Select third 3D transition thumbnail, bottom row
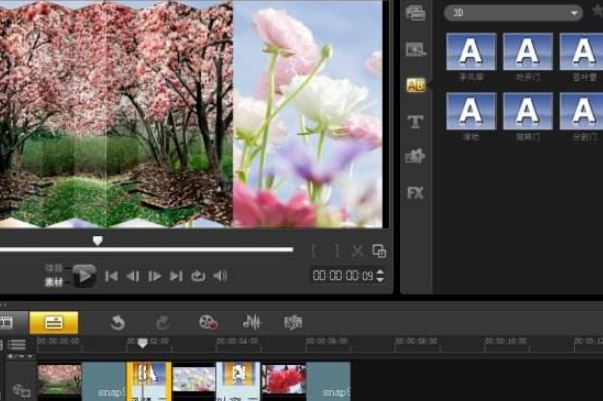This screenshot has height=401, width=603. (581, 111)
